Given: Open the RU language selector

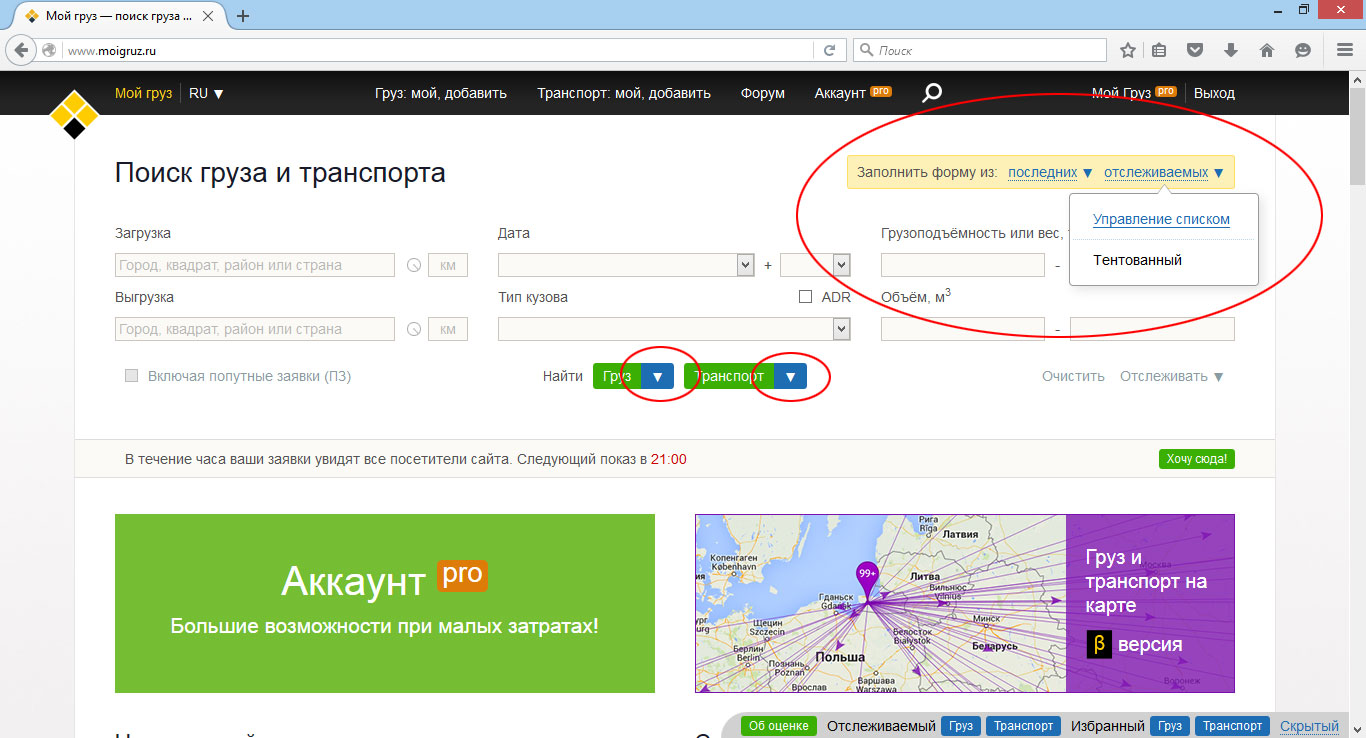Looking at the screenshot, I should (x=206, y=93).
